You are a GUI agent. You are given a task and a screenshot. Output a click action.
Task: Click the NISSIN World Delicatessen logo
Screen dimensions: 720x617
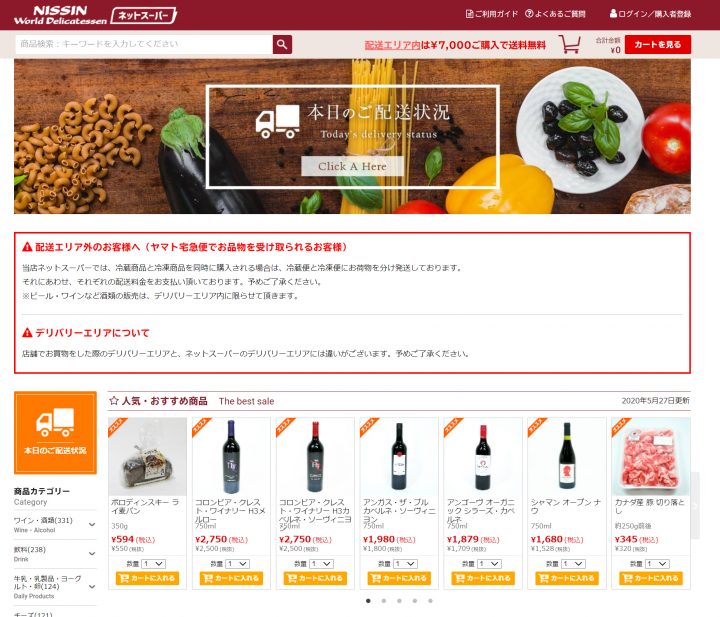click(x=60, y=15)
